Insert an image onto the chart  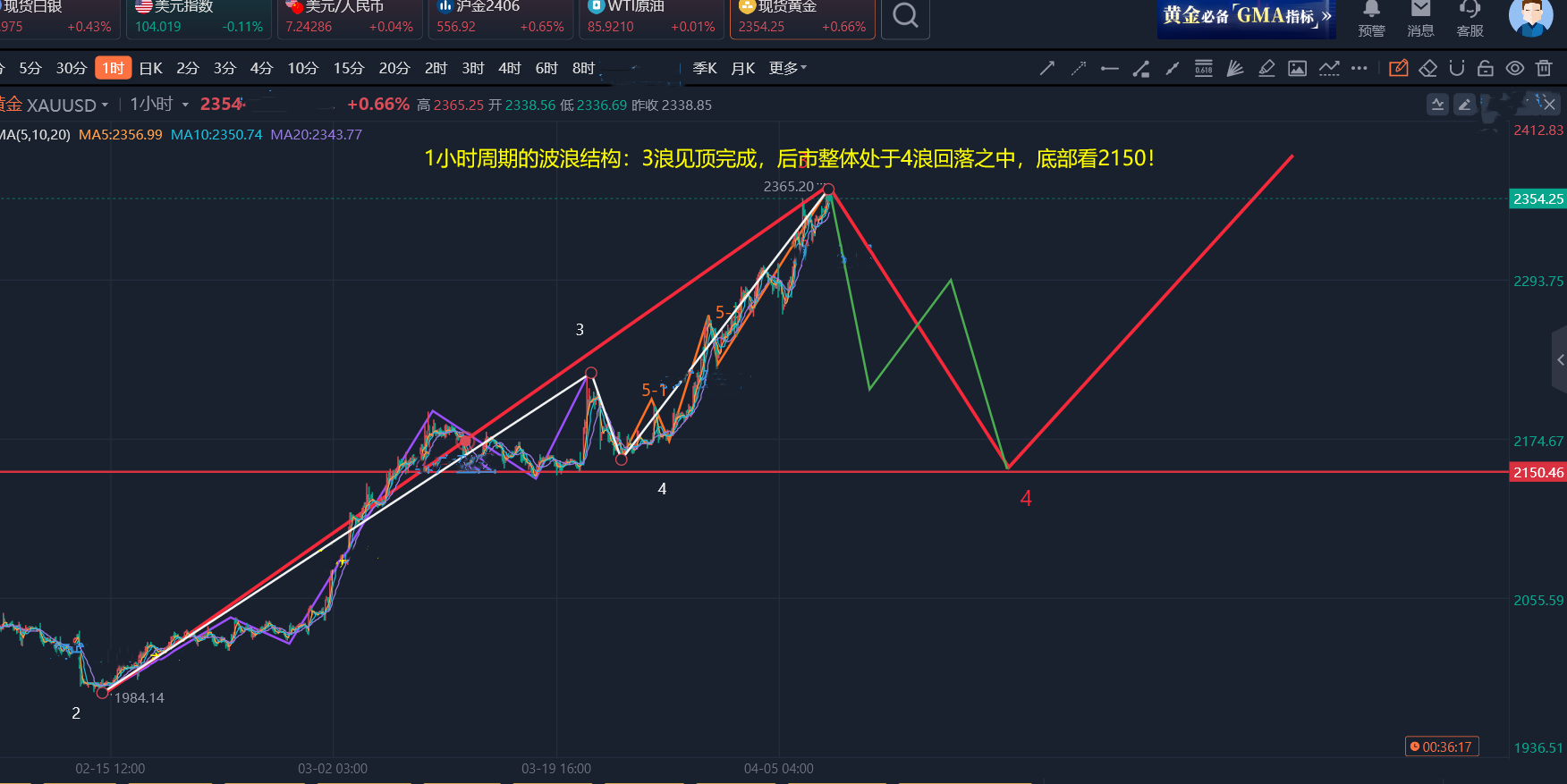point(1298,68)
